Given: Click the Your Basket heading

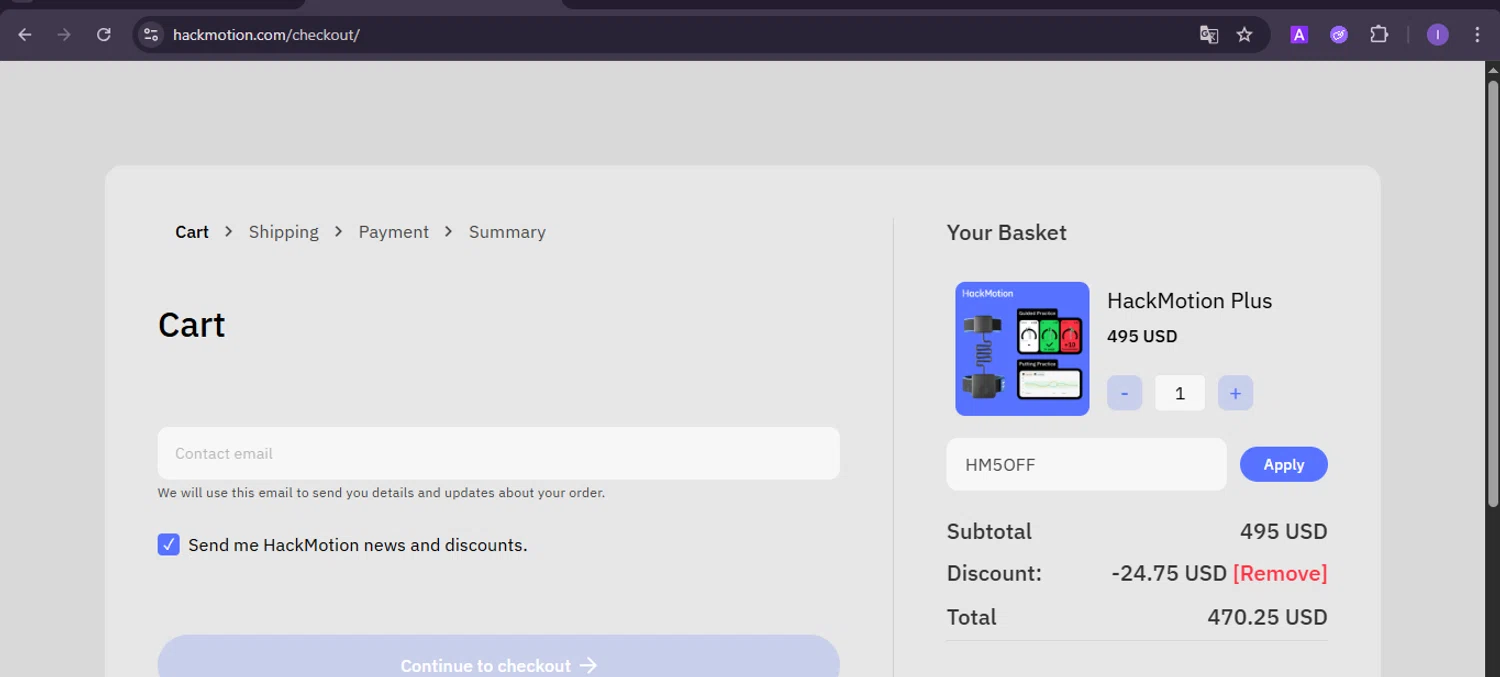Looking at the screenshot, I should point(1006,232).
